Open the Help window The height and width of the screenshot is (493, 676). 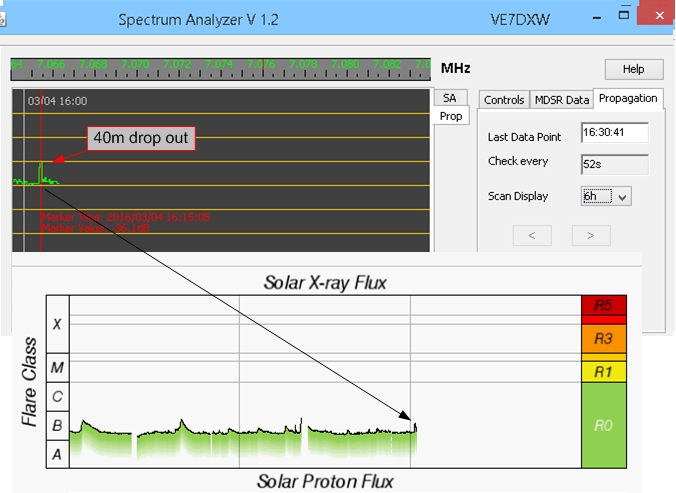tap(634, 69)
